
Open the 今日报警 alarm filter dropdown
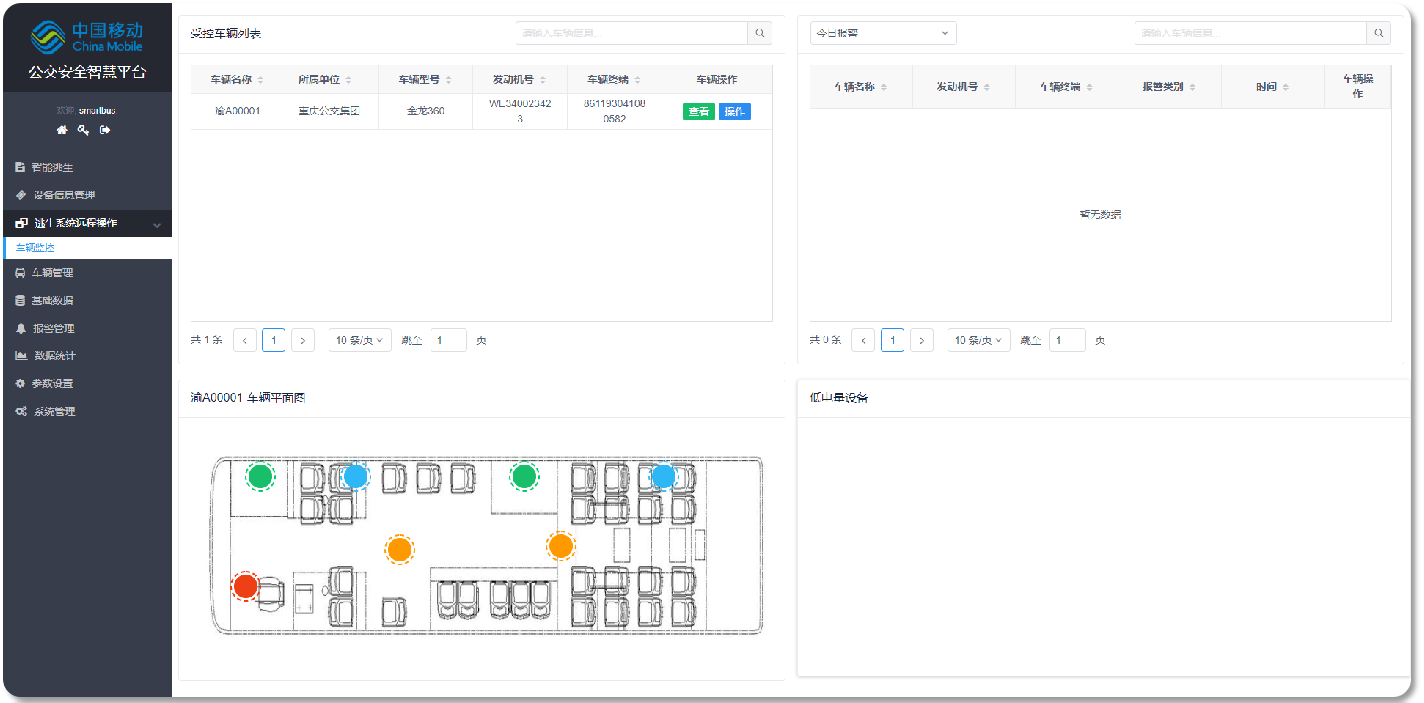pos(882,33)
